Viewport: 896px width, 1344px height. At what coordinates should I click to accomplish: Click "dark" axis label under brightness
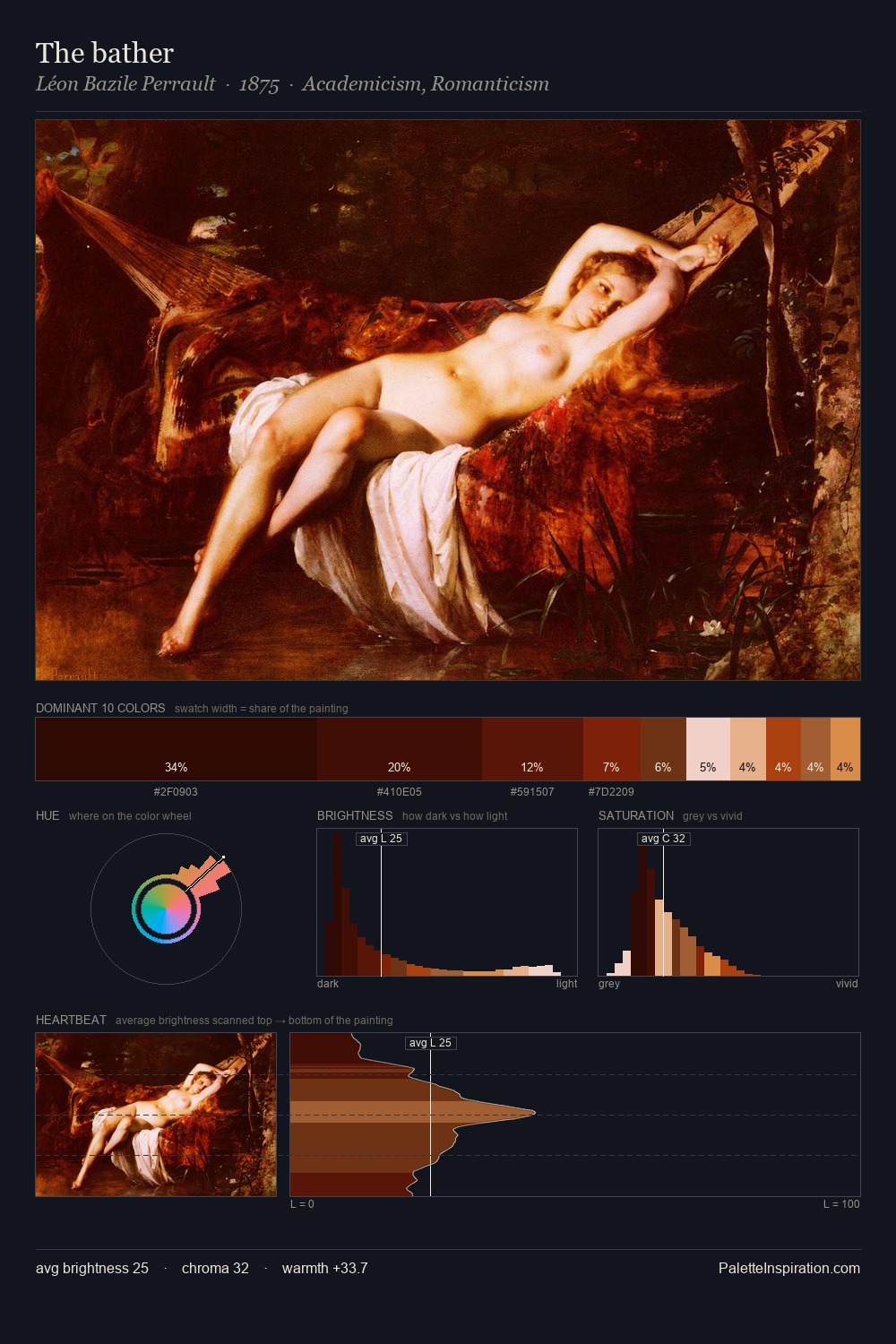[328, 984]
